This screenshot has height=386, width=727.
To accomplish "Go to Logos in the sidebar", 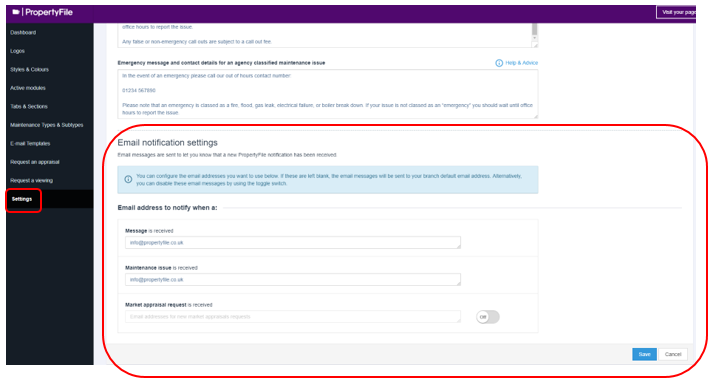I will (18, 51).
